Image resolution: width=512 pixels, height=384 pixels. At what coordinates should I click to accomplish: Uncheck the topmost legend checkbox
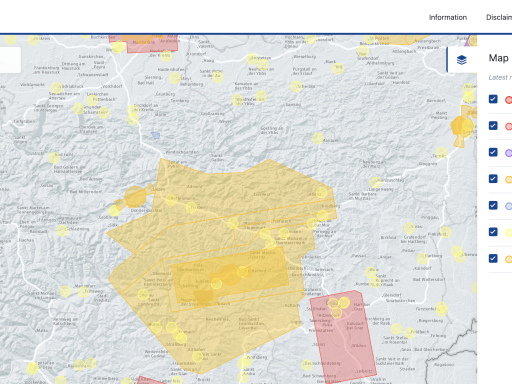tap(493, 99)
